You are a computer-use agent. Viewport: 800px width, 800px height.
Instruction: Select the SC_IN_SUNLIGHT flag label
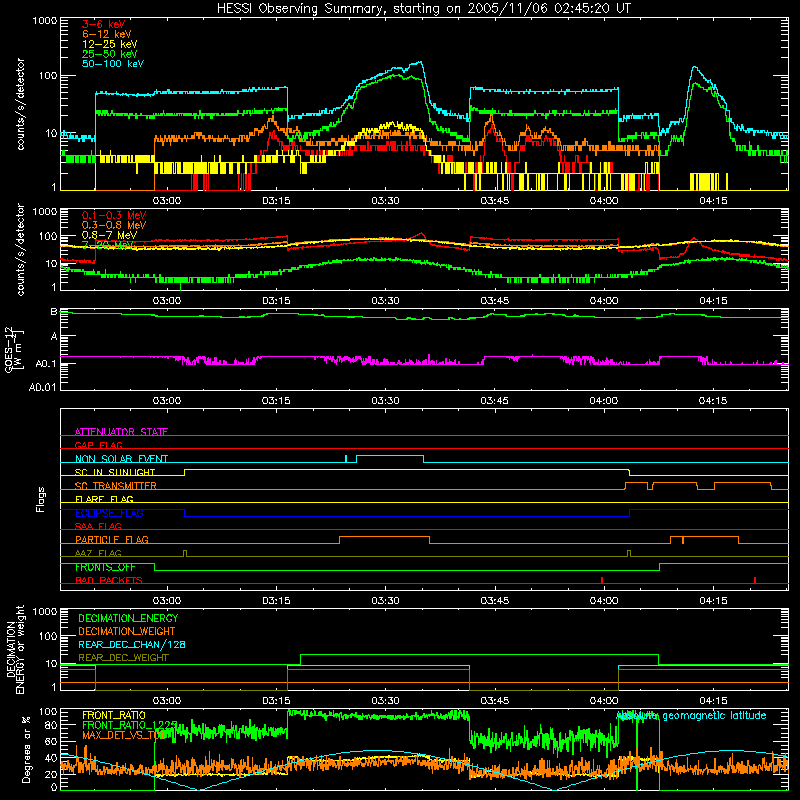tap(115, 472)
